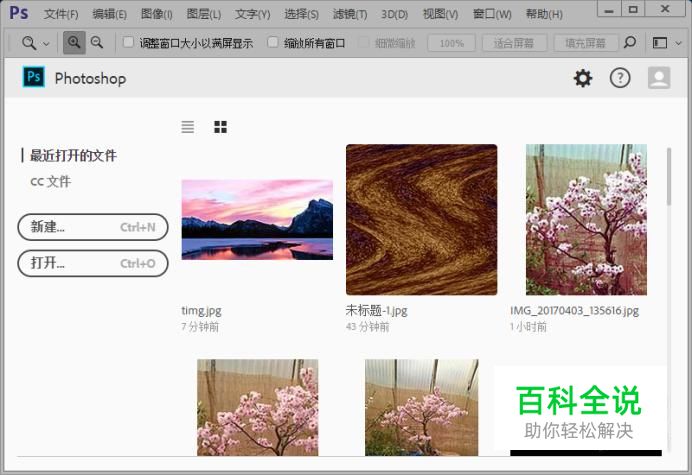
Task: Click the 未标题-1.jpg file name
Action: [376, 311]
